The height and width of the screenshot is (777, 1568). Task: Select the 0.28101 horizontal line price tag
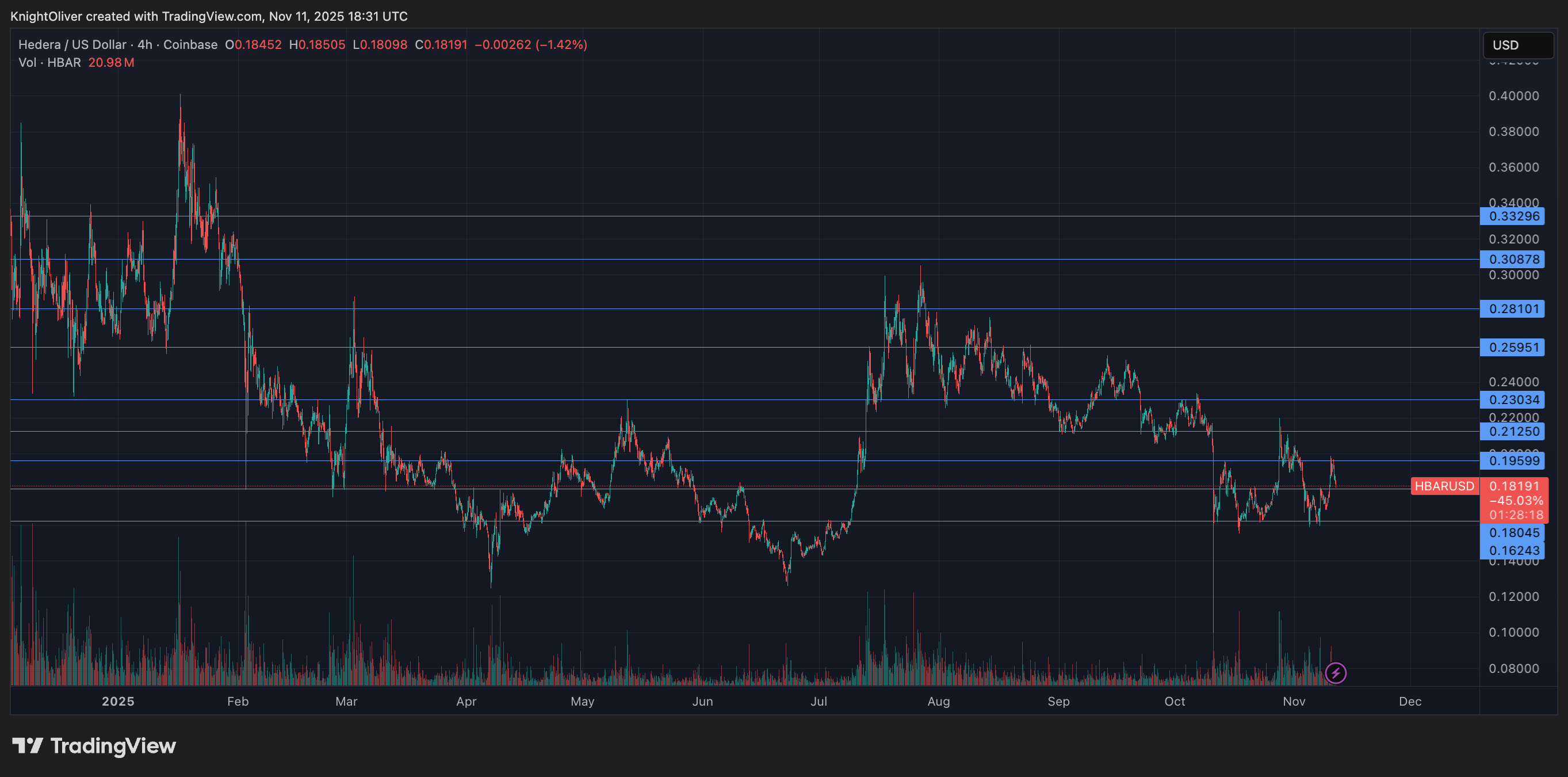point(1513,308)
